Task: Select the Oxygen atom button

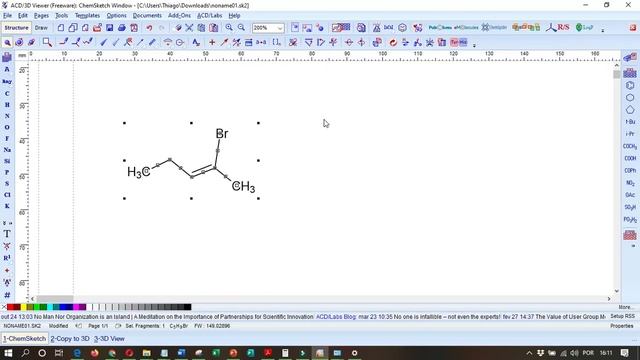Action: pos(7,127)
